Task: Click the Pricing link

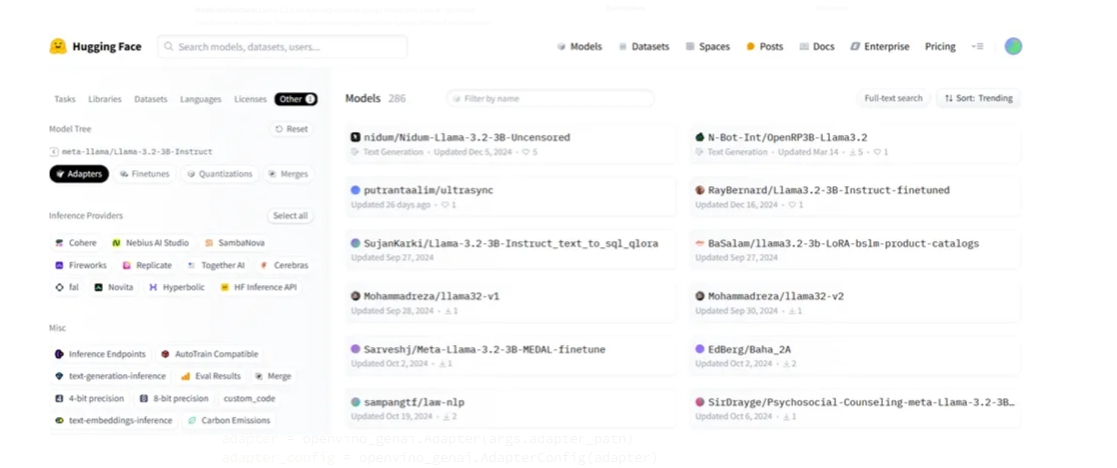Action: click(x=940, y=46)
